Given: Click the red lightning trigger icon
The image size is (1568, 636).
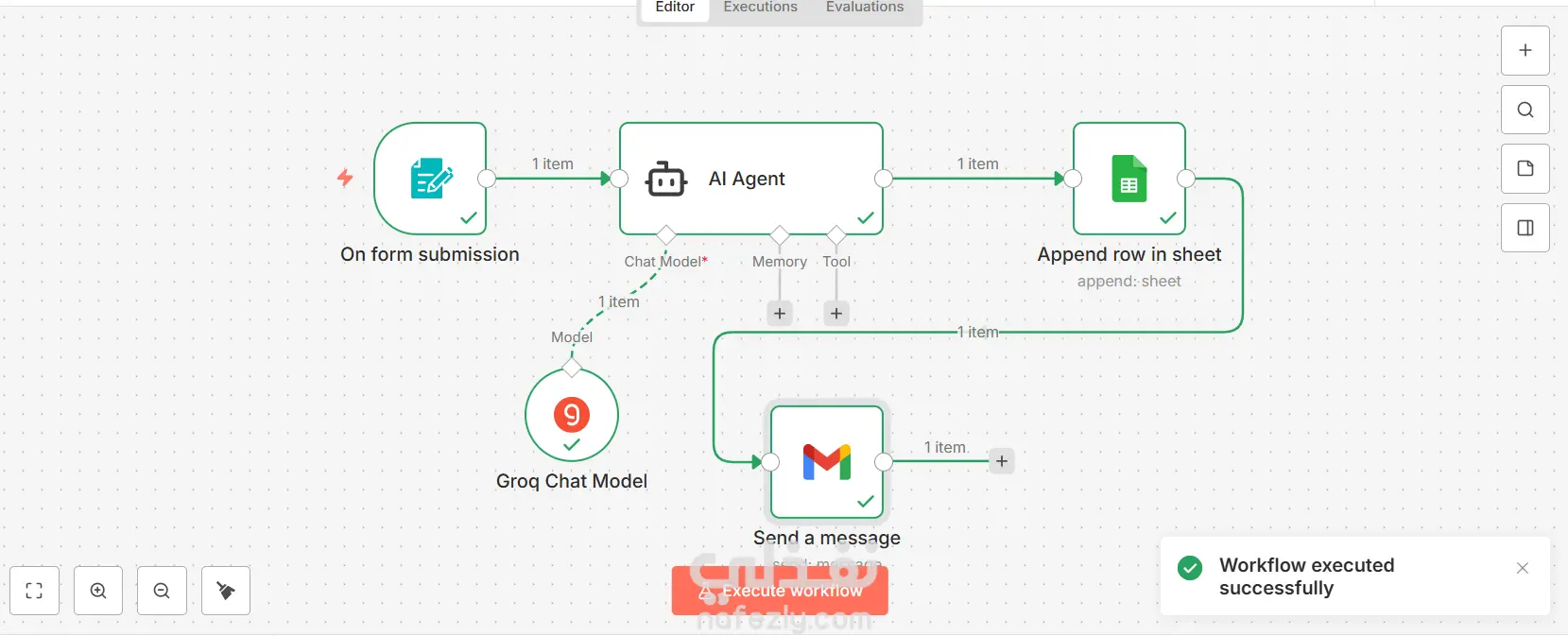Looking at the screenshot, I should 345,178.
